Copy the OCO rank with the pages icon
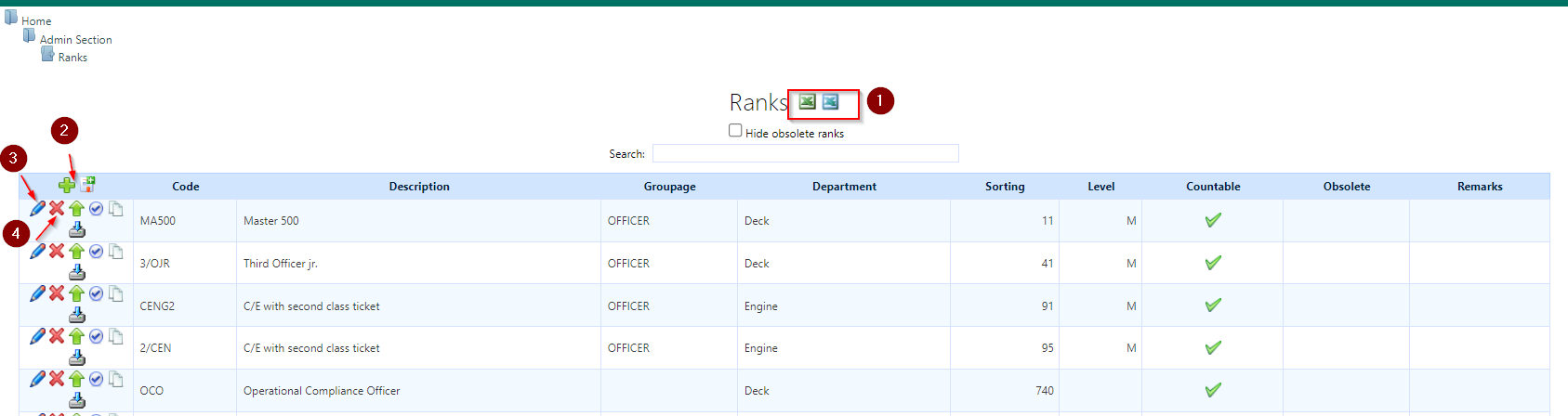Image resolution: width=1568 pixels, height=416 pixels. pyautogui.click(x=115, y=379)
